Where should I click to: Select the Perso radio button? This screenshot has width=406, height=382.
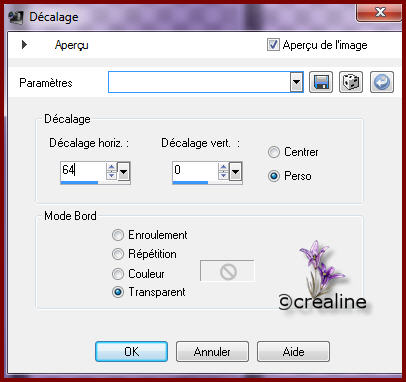click(x=274, y=176)
